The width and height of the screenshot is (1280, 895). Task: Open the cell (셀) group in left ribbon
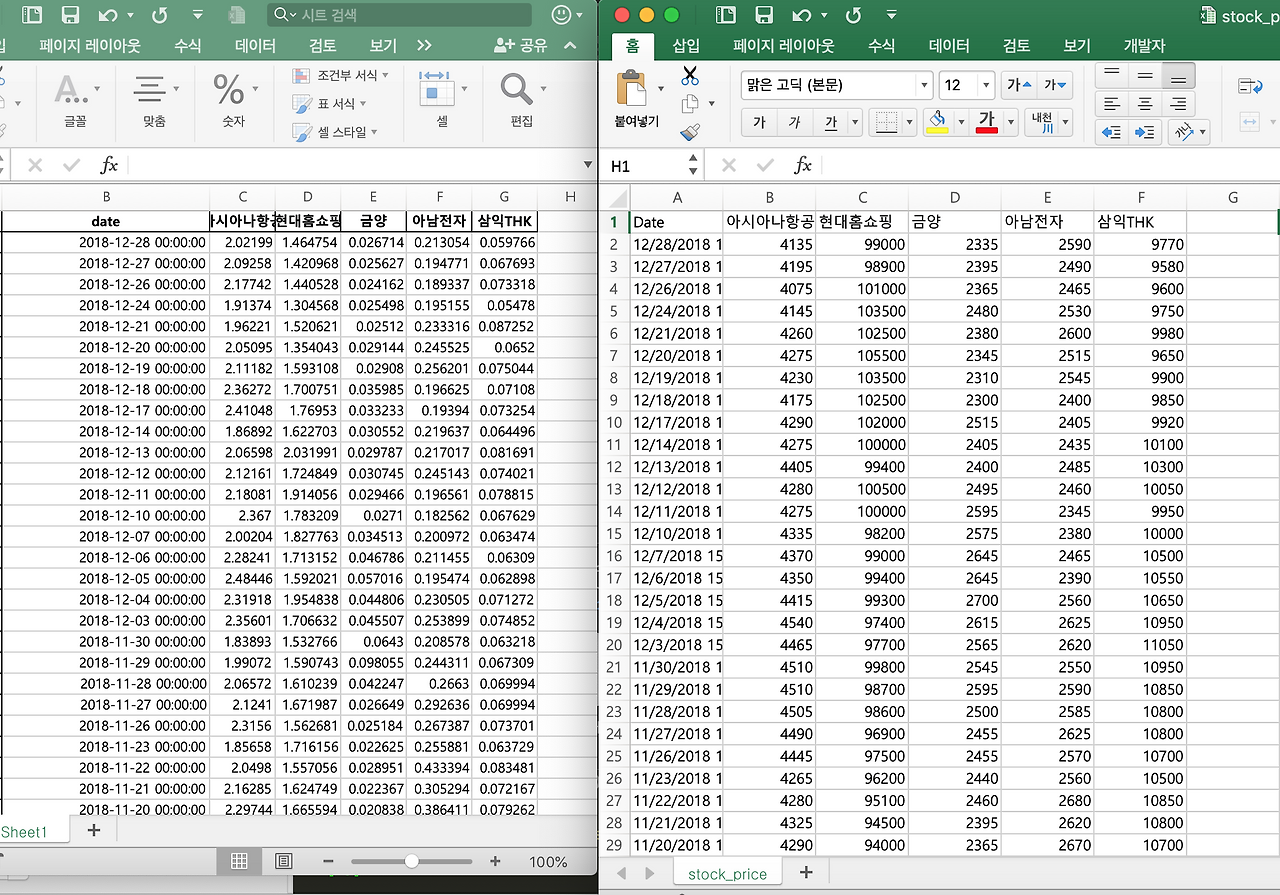442,101
